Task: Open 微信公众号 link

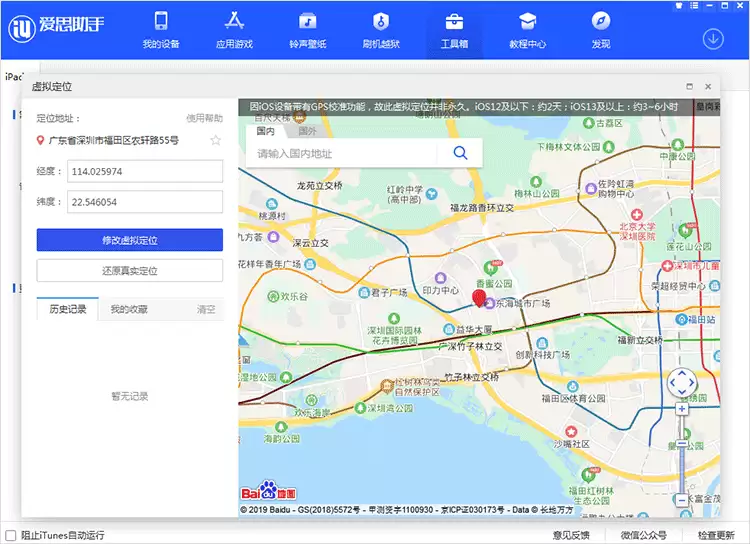Action: [x=643, y=535]
